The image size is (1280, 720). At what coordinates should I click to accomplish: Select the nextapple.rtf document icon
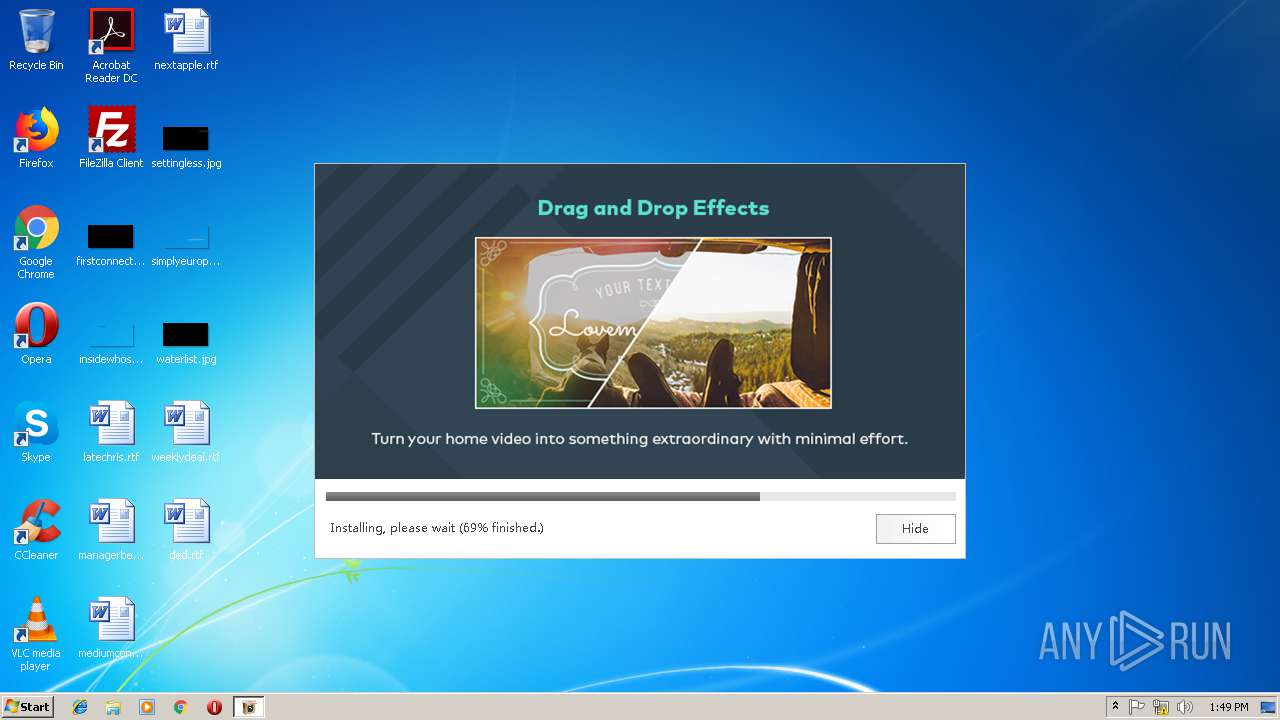[x=186, y=40]
